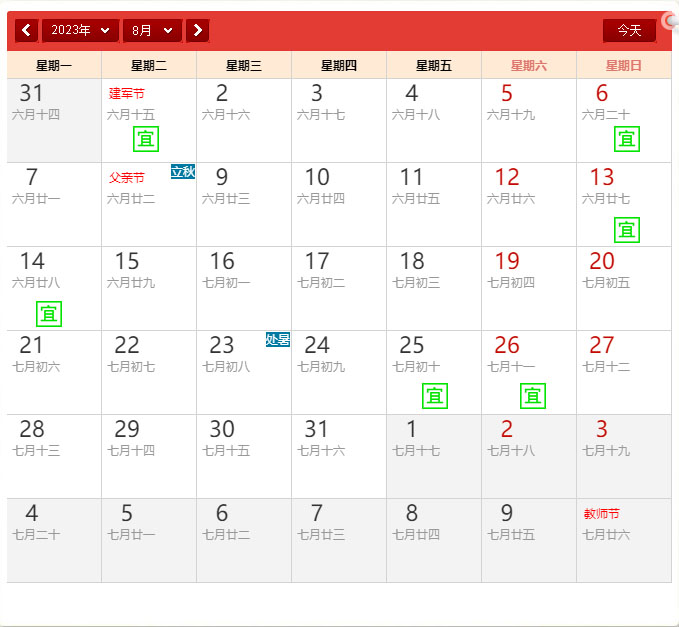Open the 2023年 year dropdown
Viewport: 679px width, 627px height.
pos(80,30)
